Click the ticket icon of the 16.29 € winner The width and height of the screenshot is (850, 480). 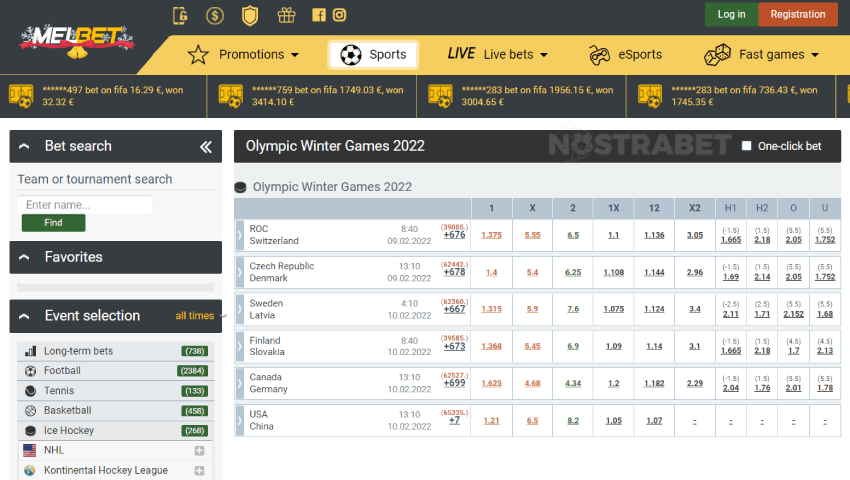click(21, 96)
